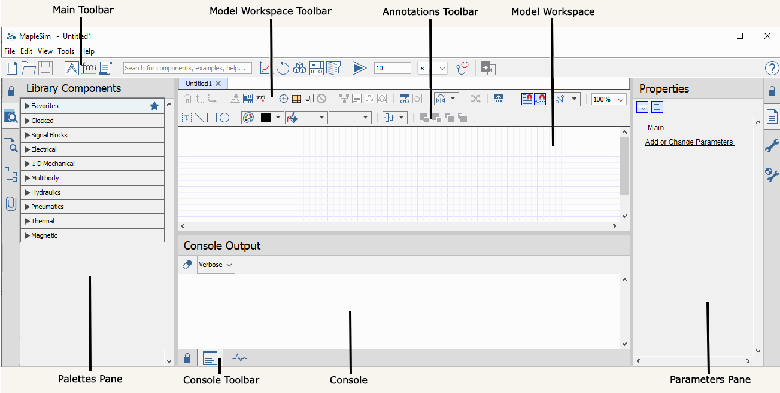
Task: Open help with the question mark icon
Action: point(771,68)
